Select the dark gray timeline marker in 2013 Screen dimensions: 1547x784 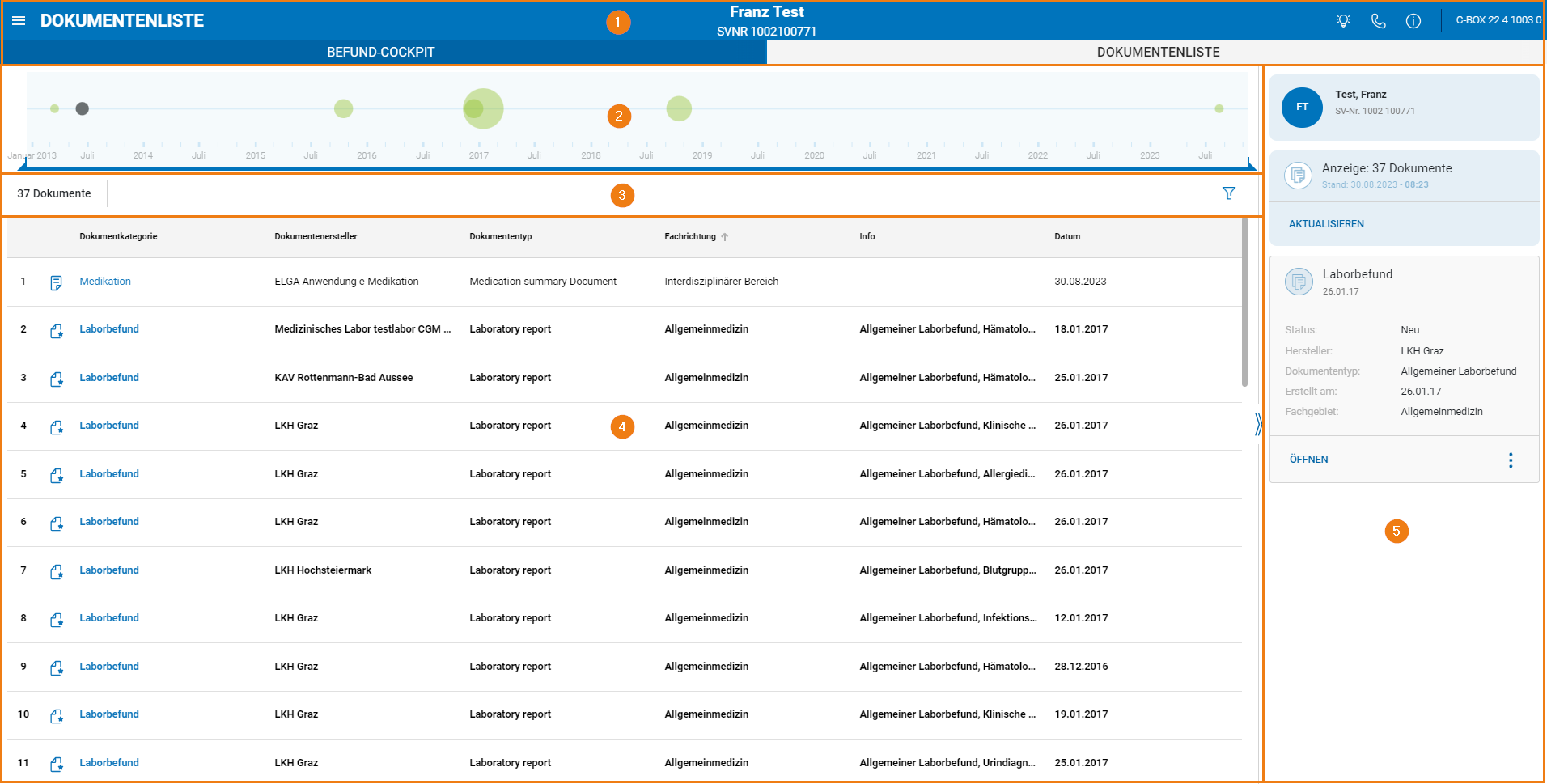(x=82, y=108)
